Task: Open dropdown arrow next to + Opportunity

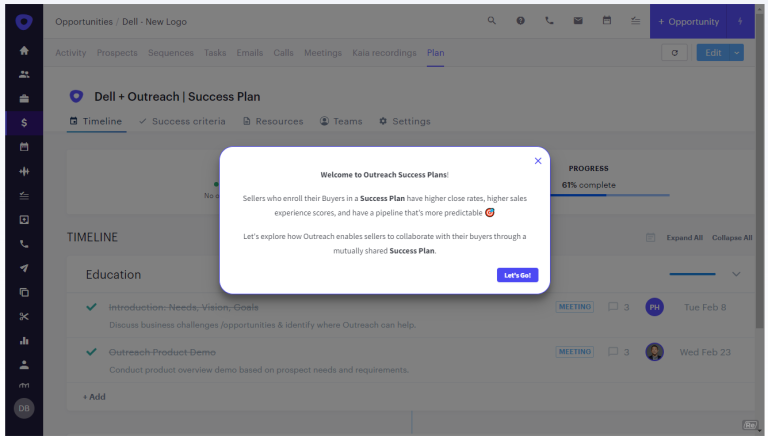Action: click(740, 21)
